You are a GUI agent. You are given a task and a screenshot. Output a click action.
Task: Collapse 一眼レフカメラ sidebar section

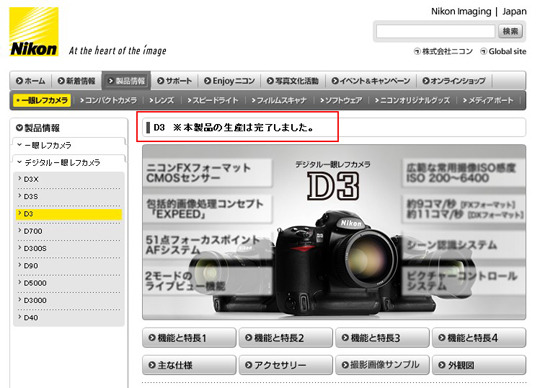tap(69, 145)
